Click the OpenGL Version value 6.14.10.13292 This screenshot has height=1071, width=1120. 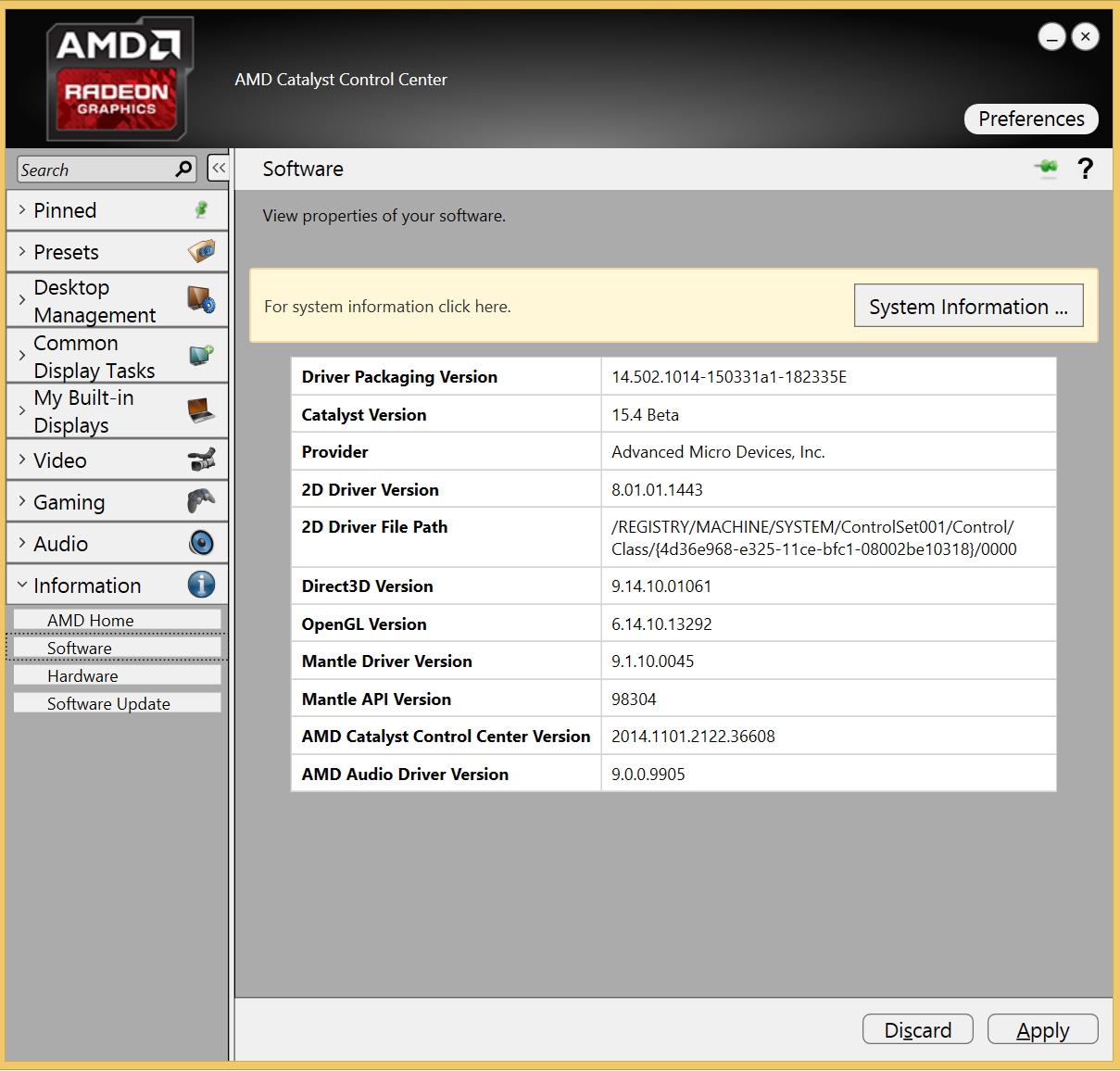point(661,624)
